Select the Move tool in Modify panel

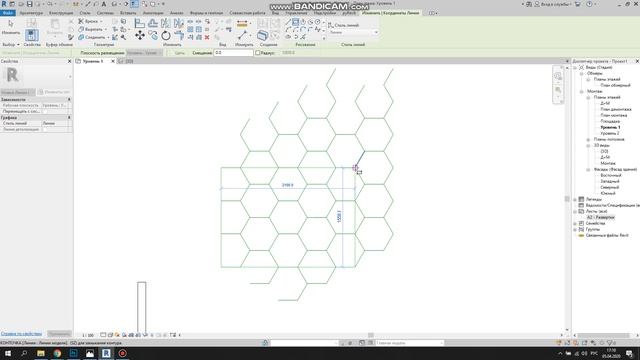[140, 36]
